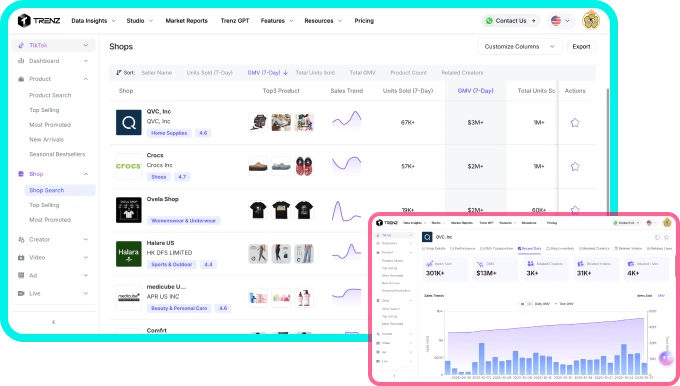Open Crocs' brown clog product thumbnail

pos(258,166)
